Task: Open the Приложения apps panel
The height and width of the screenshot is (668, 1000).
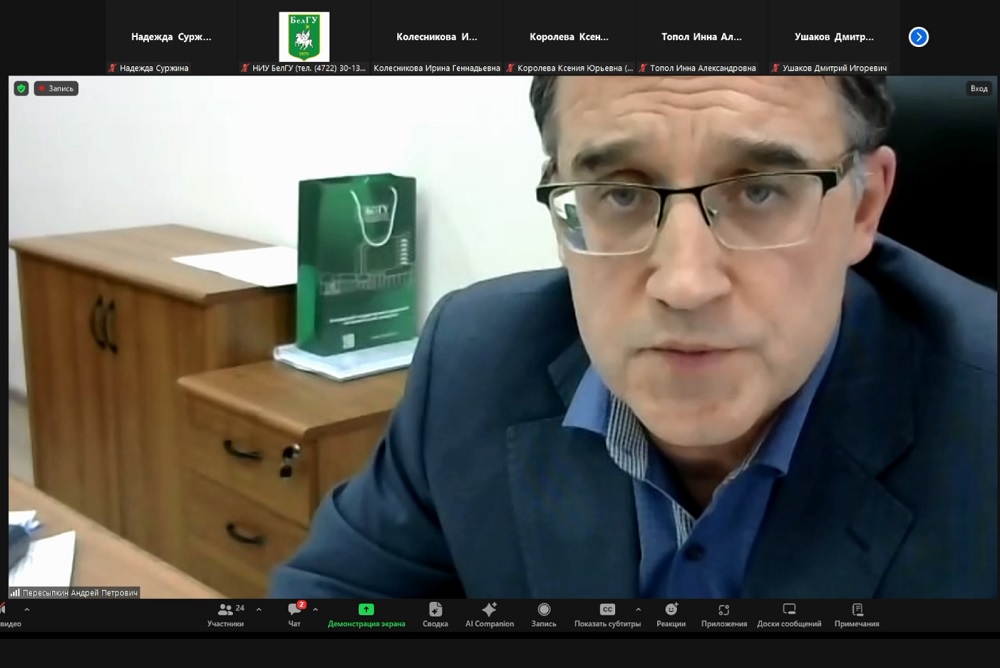Action: [x=723, y=614]
